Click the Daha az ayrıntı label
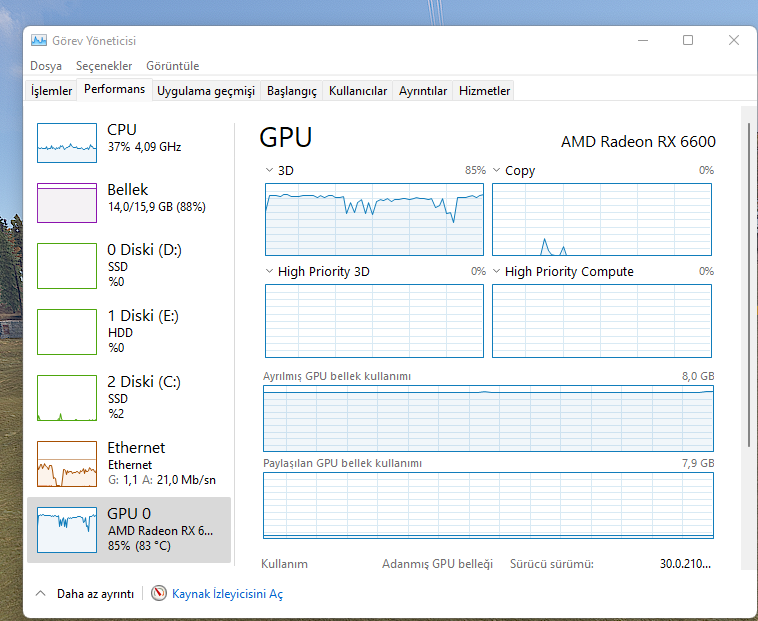The width and height of the screenshot is (758, 621). tap(95, 594)
